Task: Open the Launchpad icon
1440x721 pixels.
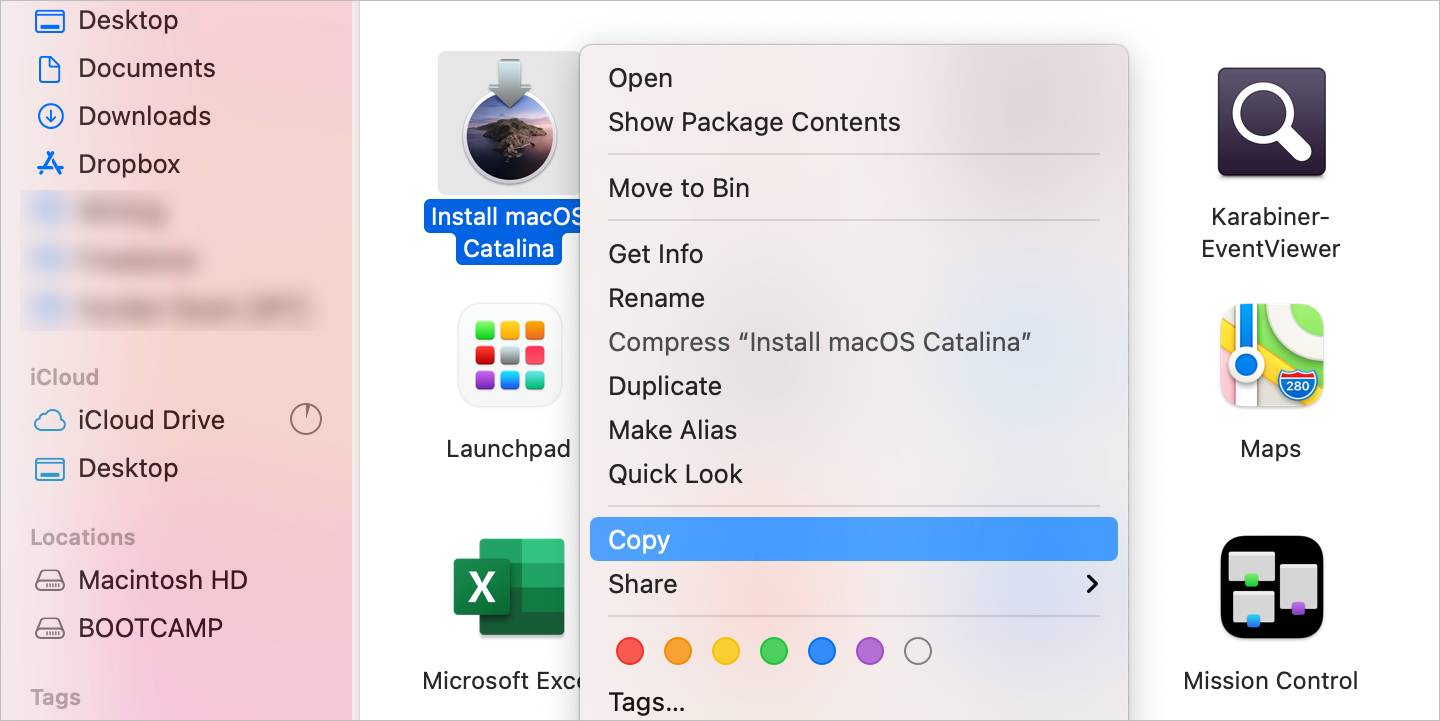Action: pos(509,355)
